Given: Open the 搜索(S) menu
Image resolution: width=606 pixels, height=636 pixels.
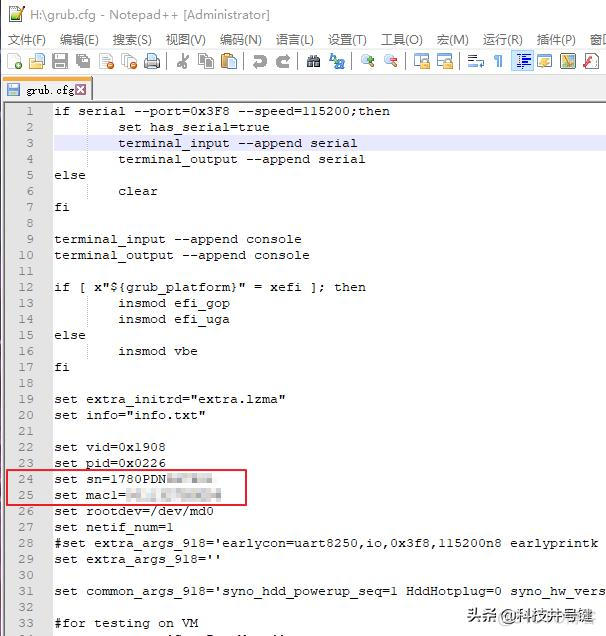Looking at the screenshot, I should click(x=132, y=40).
